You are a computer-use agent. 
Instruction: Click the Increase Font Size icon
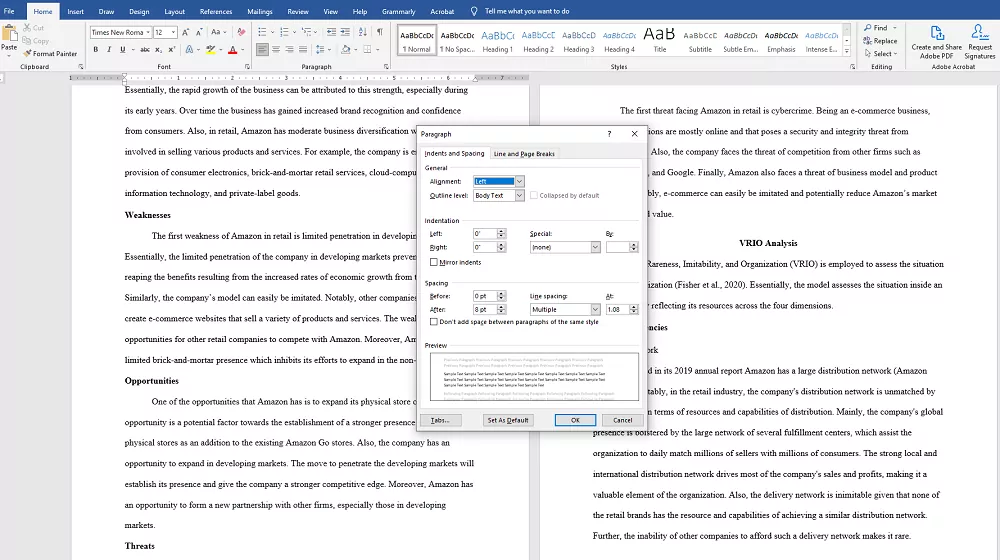186,32
